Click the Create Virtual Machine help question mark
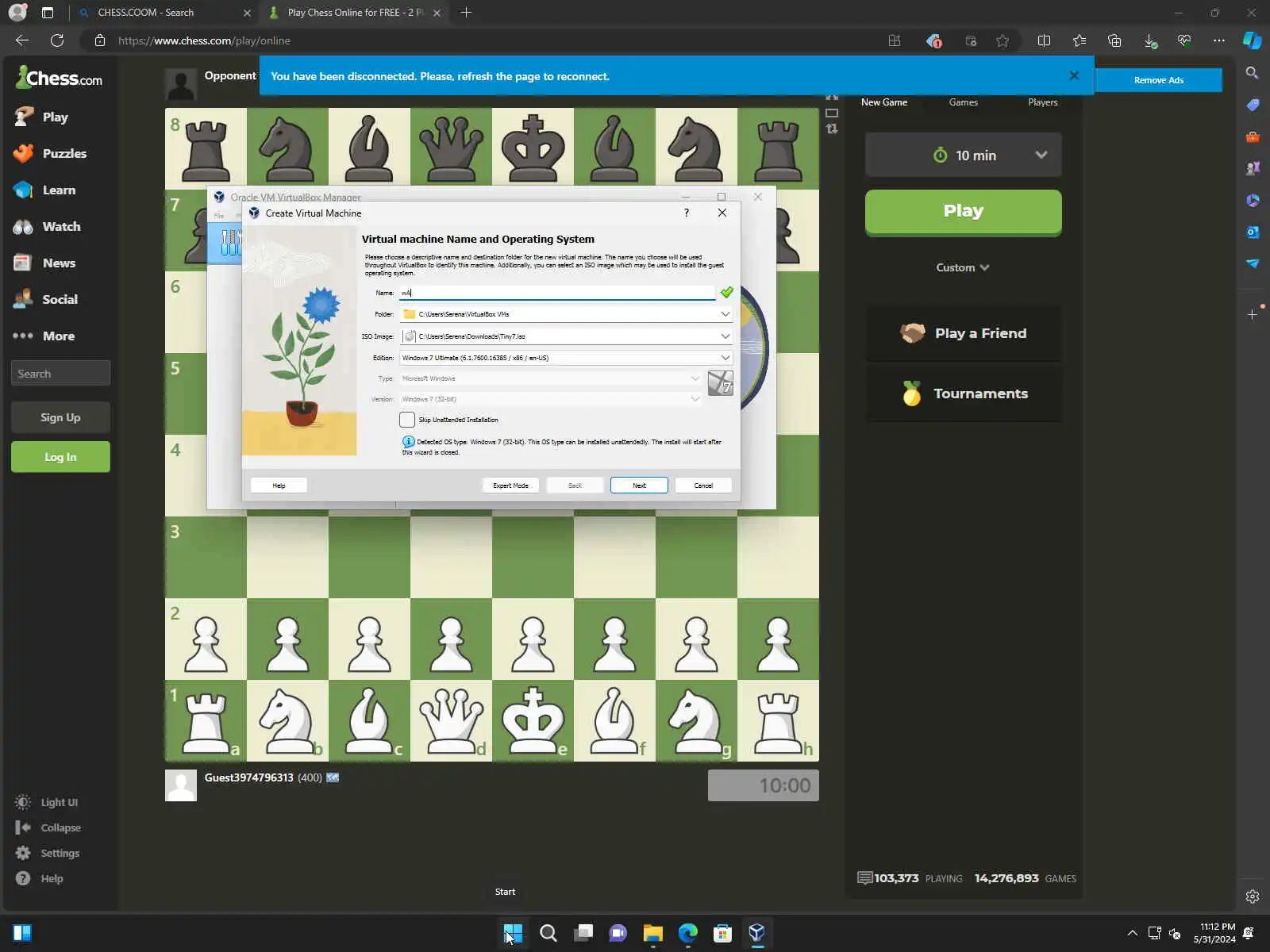 [x=687, y=213]
